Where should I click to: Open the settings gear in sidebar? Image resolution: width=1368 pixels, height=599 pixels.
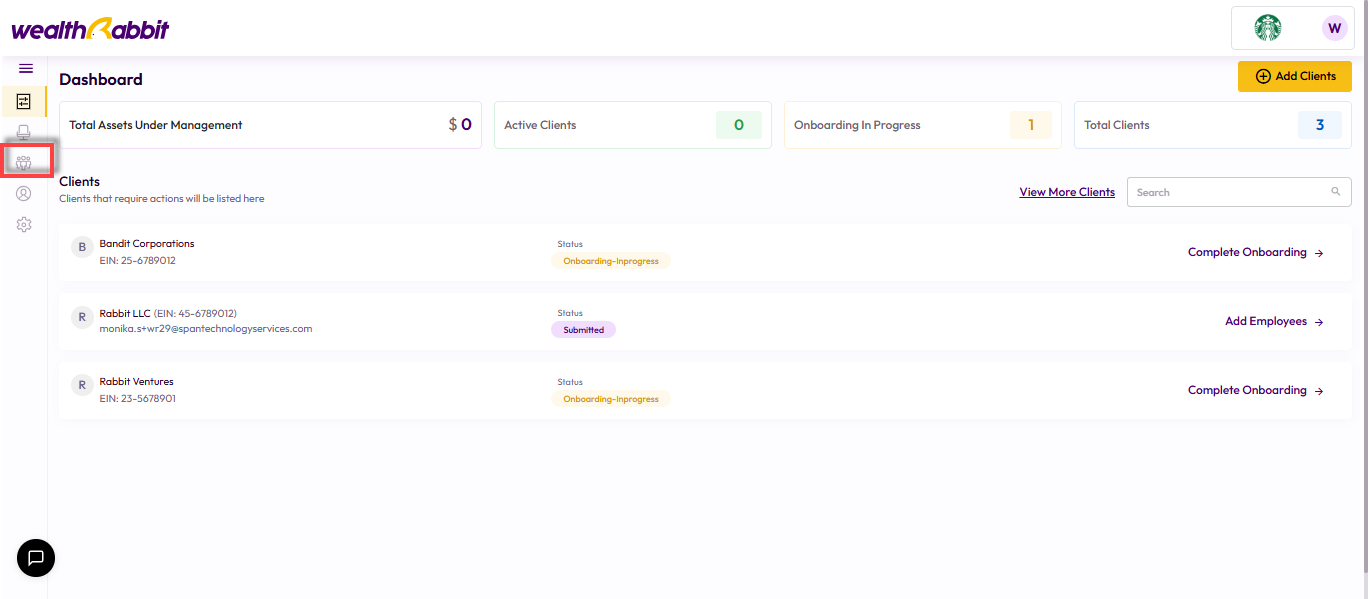pos(24,225)
